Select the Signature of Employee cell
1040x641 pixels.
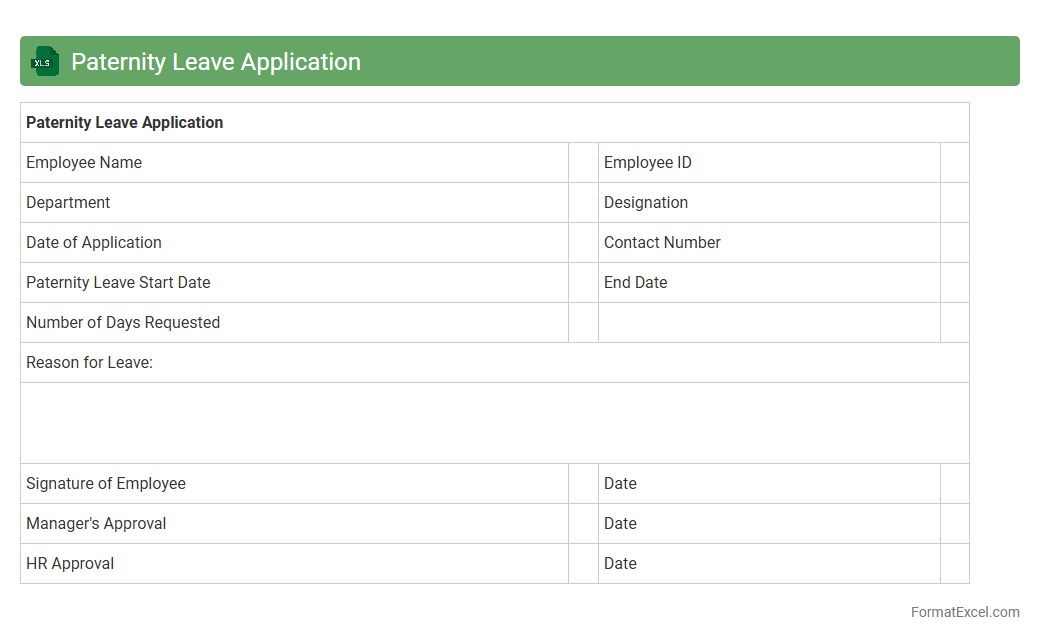[106, 484]
